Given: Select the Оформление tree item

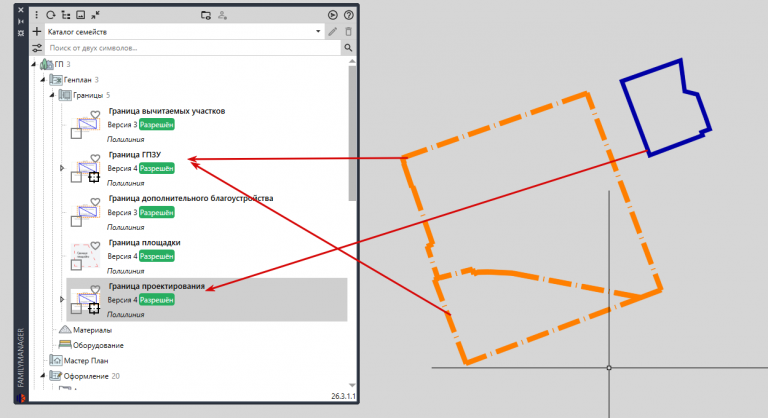Looking at the screenshot, I should 86,376.
